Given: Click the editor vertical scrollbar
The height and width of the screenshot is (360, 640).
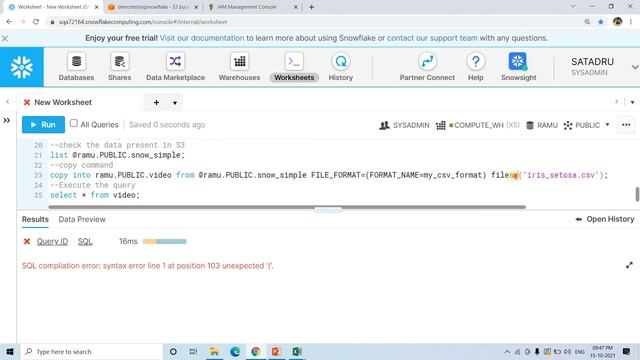Looking at the screenshot, I should tap(637, 194).
